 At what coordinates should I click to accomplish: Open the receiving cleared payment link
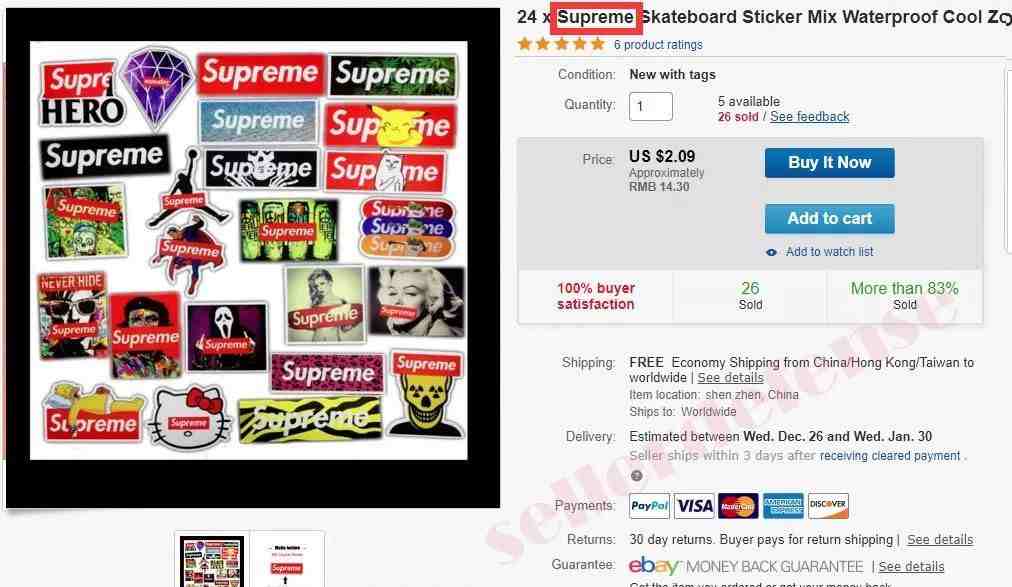pos(890,456)
